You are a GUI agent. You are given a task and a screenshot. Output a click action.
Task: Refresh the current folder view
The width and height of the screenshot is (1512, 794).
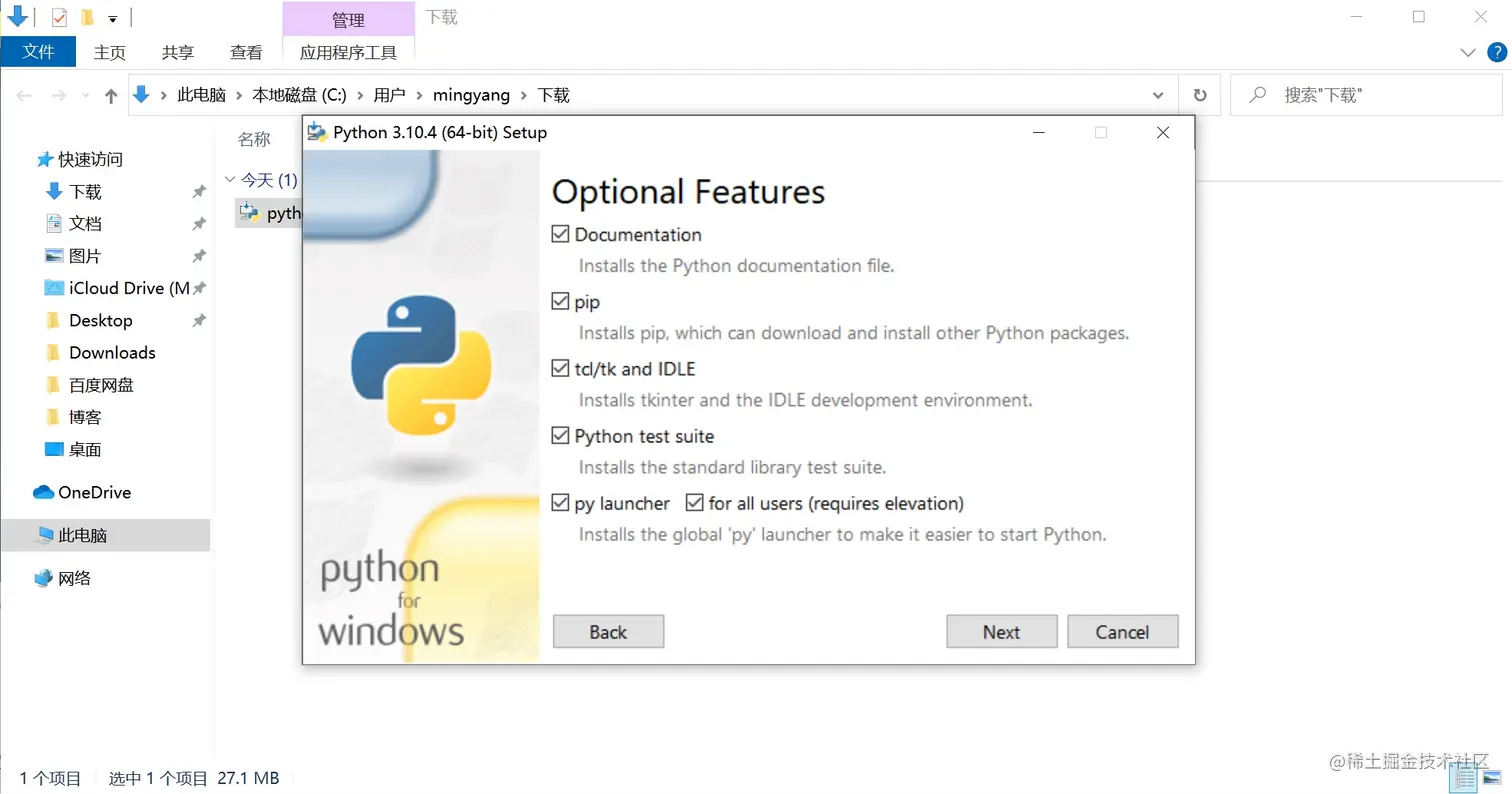click(x=1200, y=96)
